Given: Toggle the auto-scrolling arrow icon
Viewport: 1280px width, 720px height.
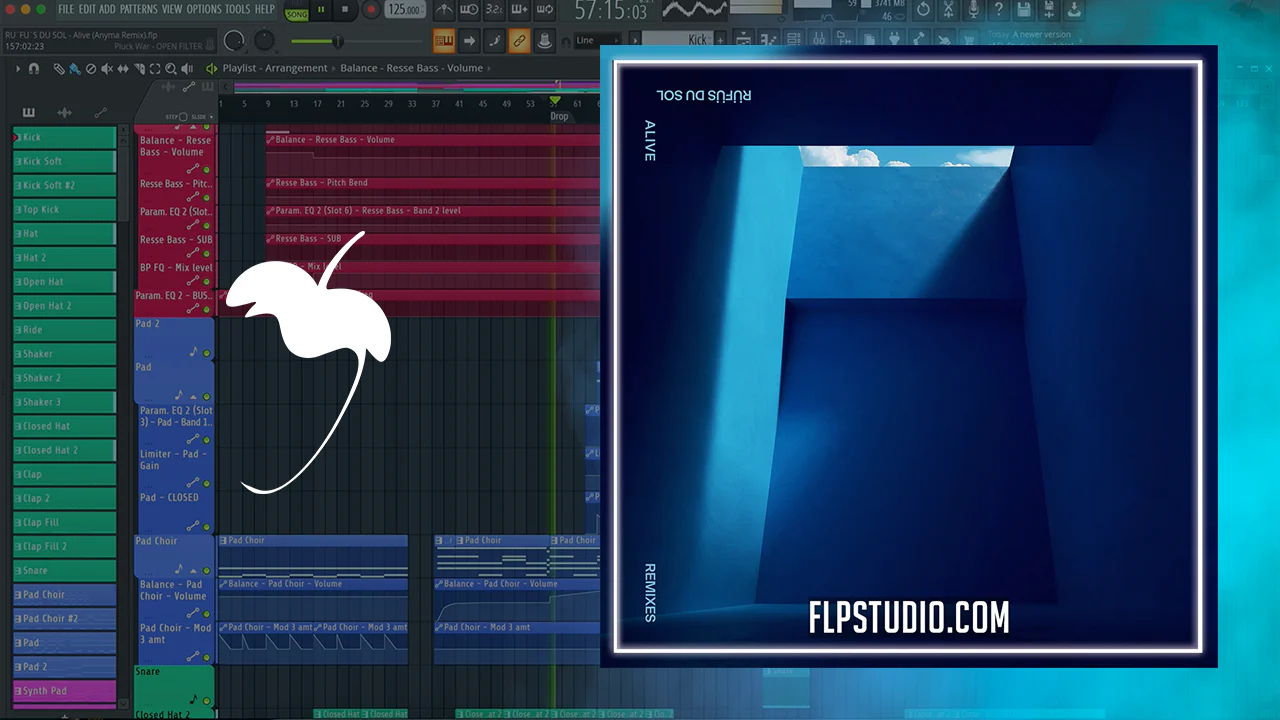Looking at the screenshot, I should (x=469, y=41).
